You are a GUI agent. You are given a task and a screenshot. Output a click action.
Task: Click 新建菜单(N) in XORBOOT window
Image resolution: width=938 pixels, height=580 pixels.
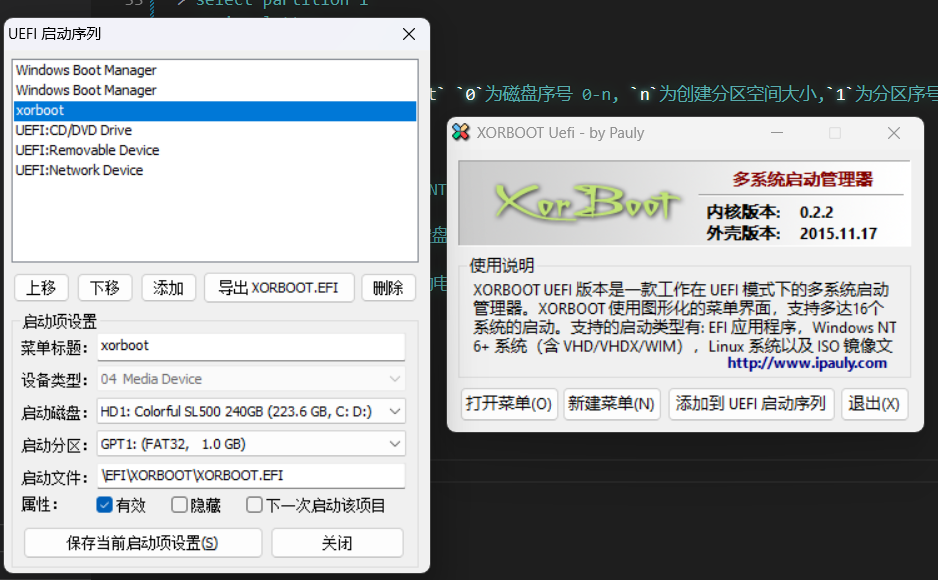coord(611,404)
